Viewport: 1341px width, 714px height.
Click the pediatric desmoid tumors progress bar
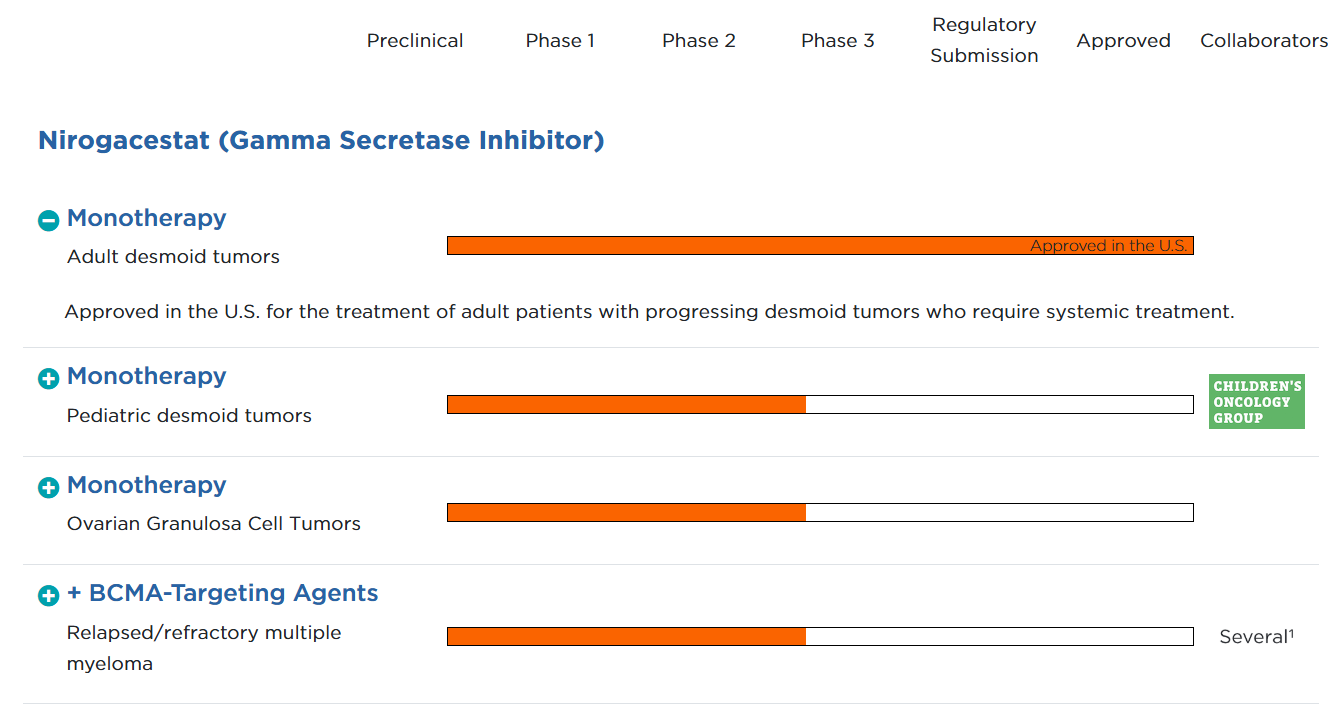(x=820, y=404)
